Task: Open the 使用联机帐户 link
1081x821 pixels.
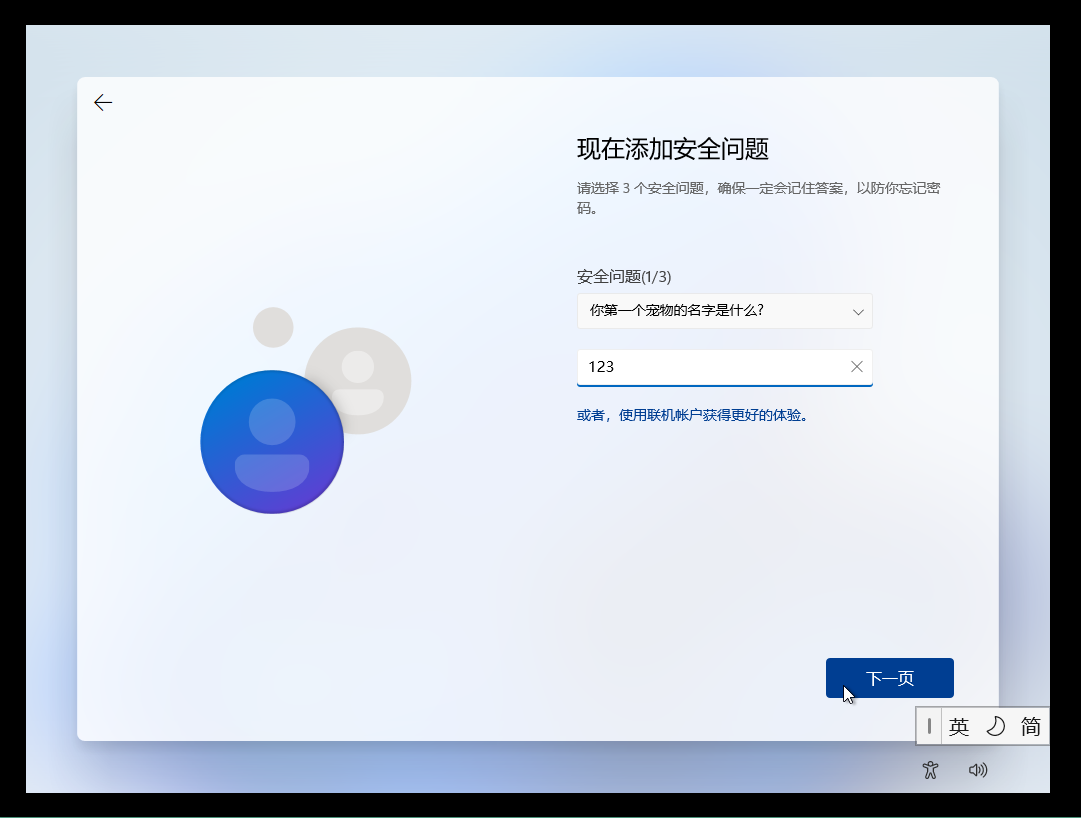Action: [691, 415]
